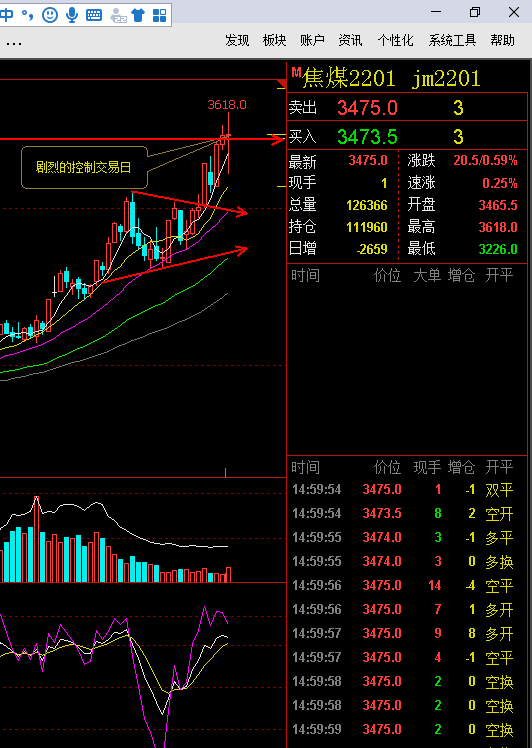Activate the IME microphone voice input
This screenshot has height=748, width=532.
(72, 15)
